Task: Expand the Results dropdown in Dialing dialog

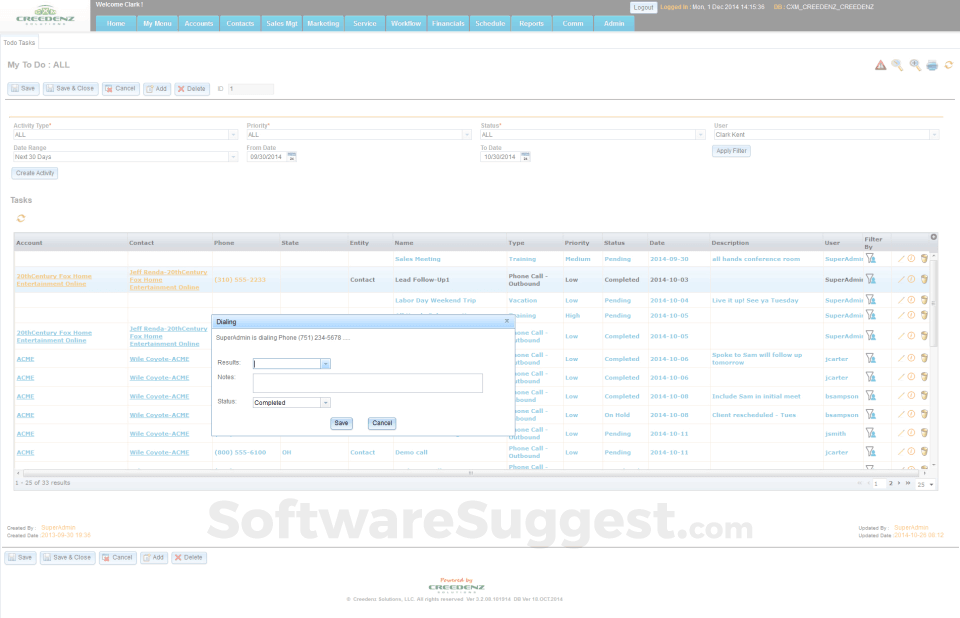Action: point(325,364)
